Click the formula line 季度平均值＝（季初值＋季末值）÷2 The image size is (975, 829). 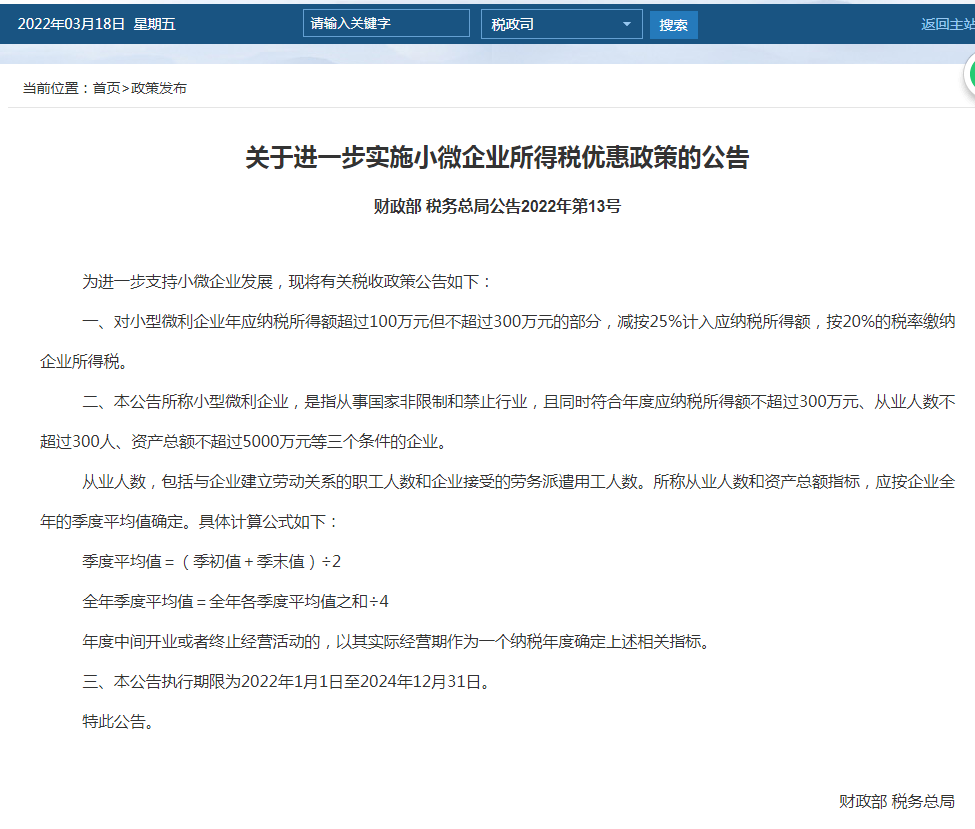211,562
